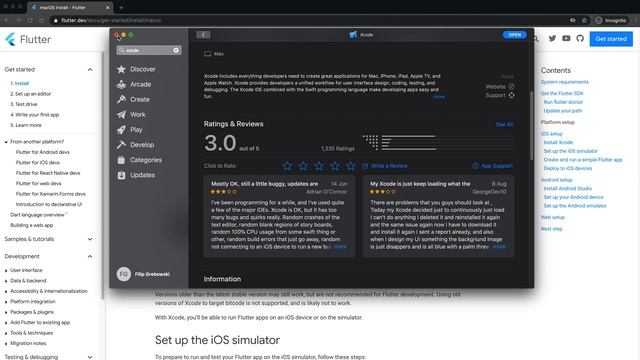Open Develop category in App Store sidebar
640x360 pixels.
point(135,145)
